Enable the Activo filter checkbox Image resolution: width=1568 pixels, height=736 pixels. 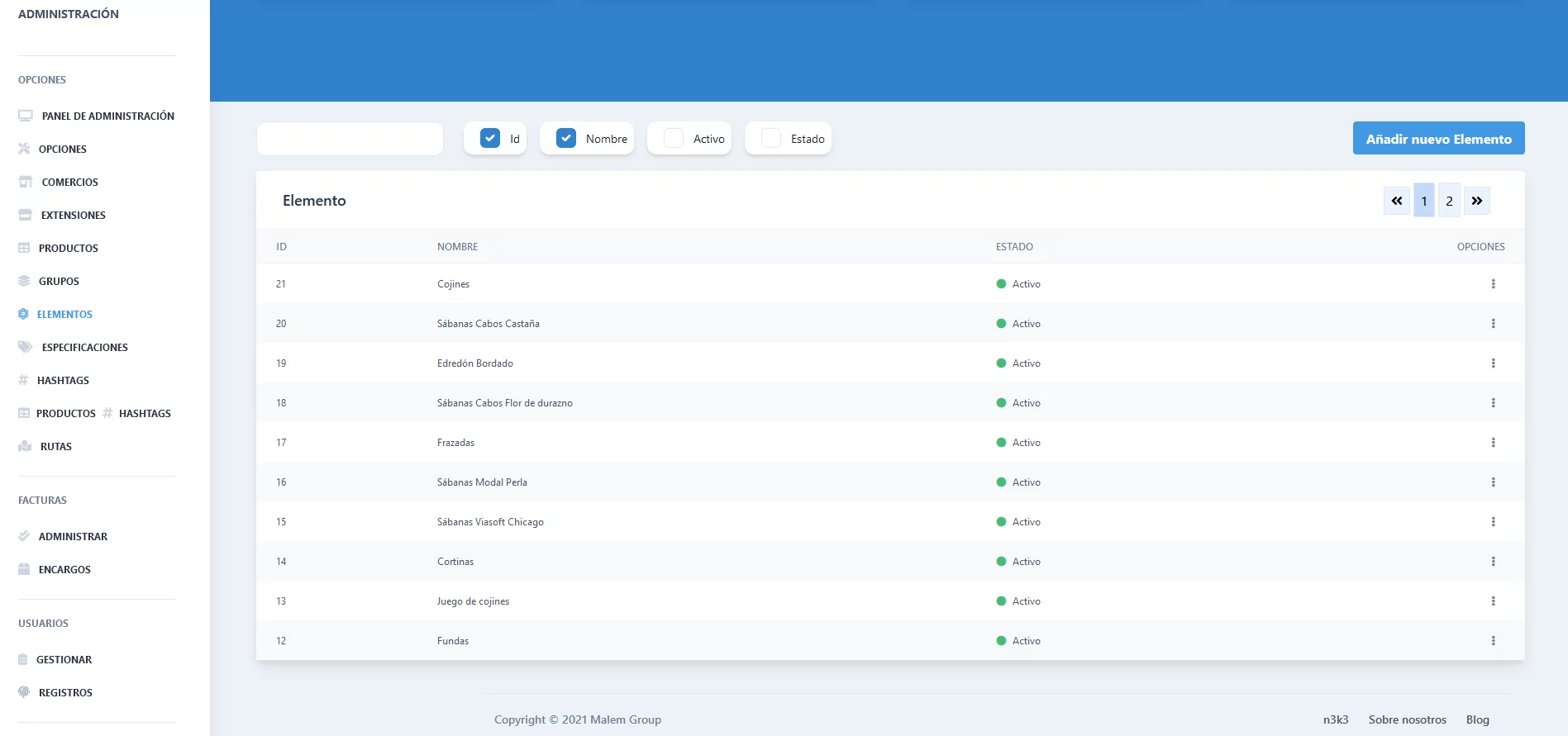(674, 138)
